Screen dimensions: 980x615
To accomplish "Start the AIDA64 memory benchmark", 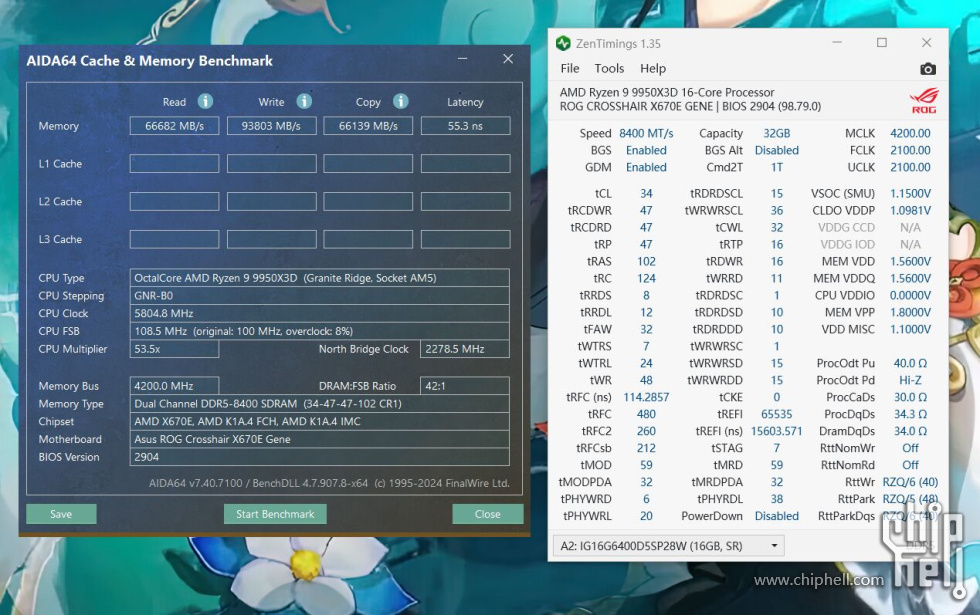I will [x=275, y=514].
